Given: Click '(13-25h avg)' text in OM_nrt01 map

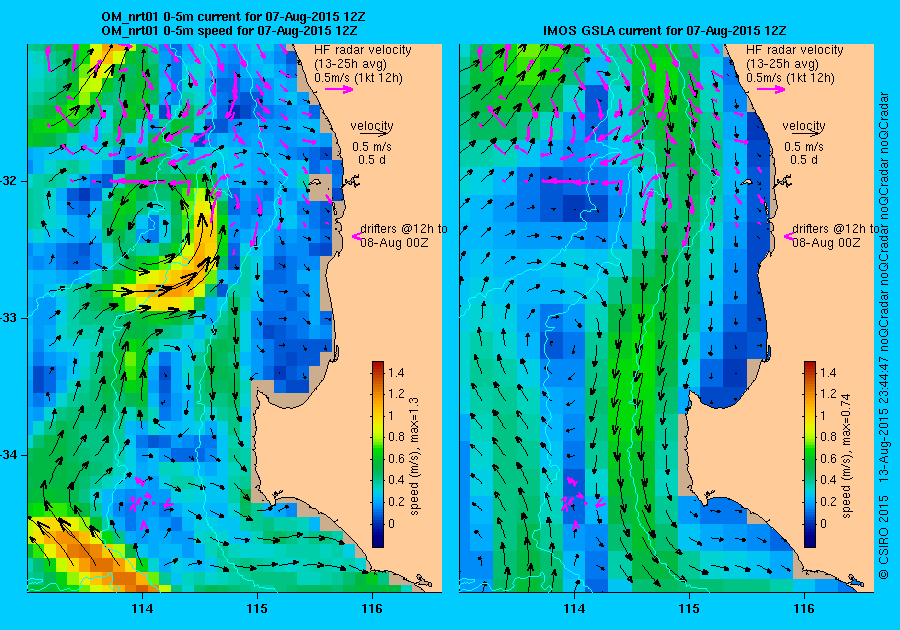Looking at the screenshot, I should click(x=350, y=64).
